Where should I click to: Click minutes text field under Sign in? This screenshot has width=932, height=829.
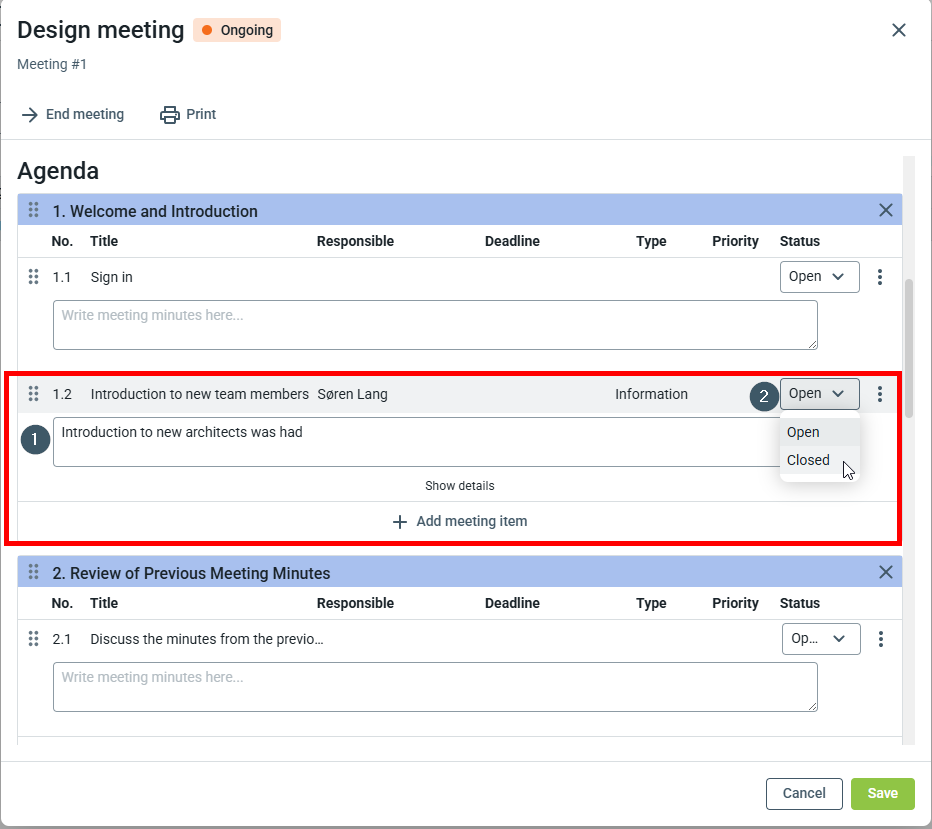coord(435,325)
